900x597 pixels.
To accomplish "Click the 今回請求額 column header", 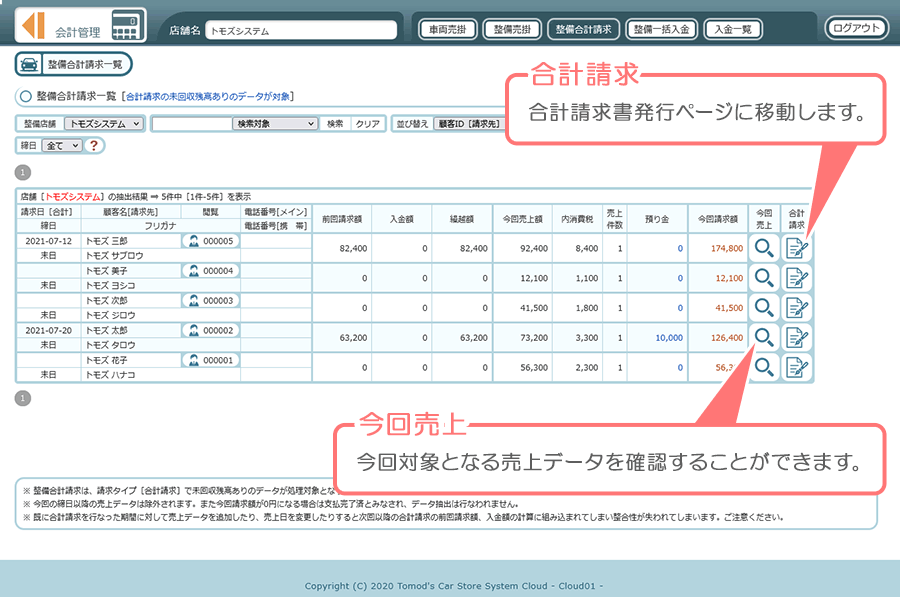I will 717,219.
